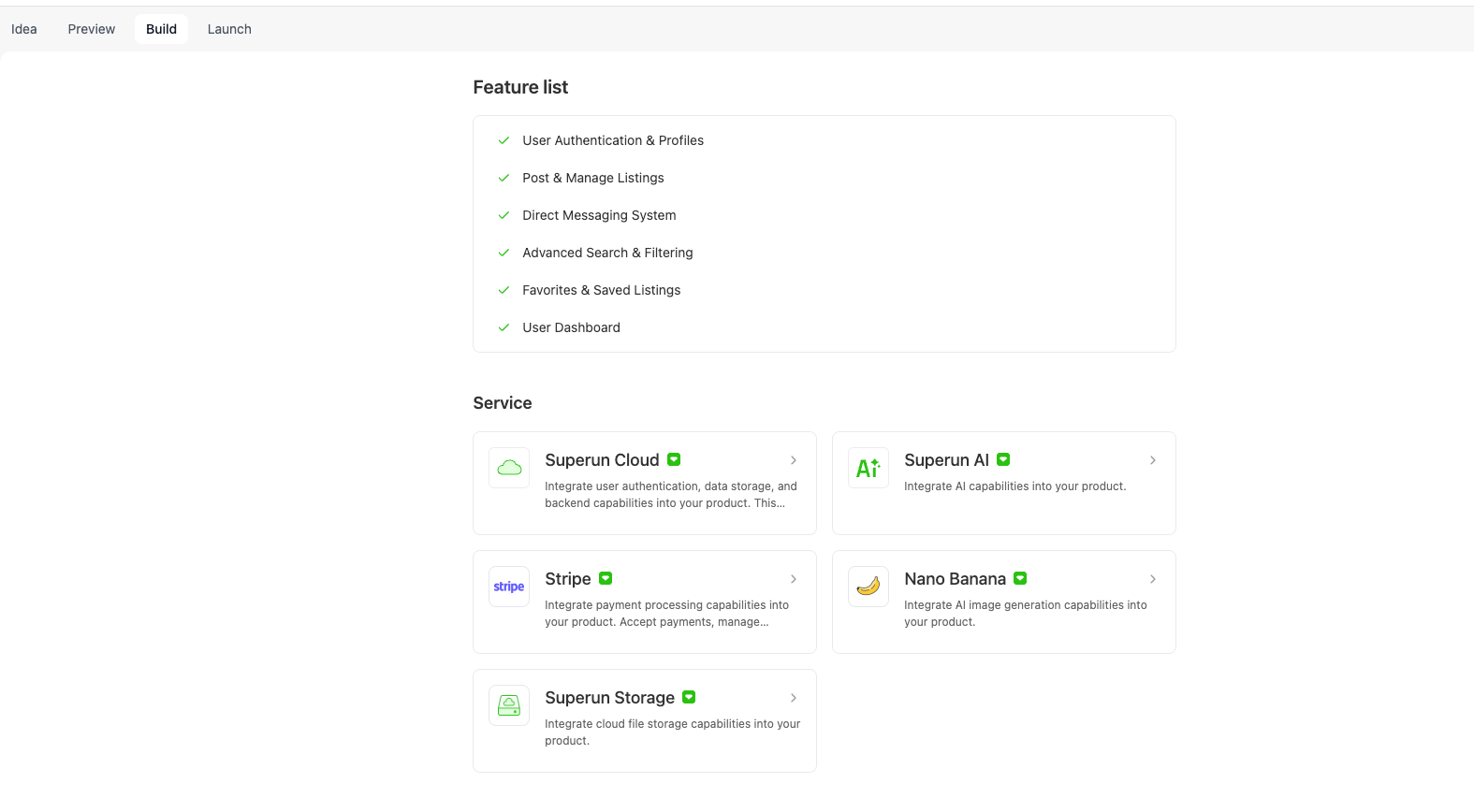Select the Advanced Search & Filtering feature

coord(607,253)
